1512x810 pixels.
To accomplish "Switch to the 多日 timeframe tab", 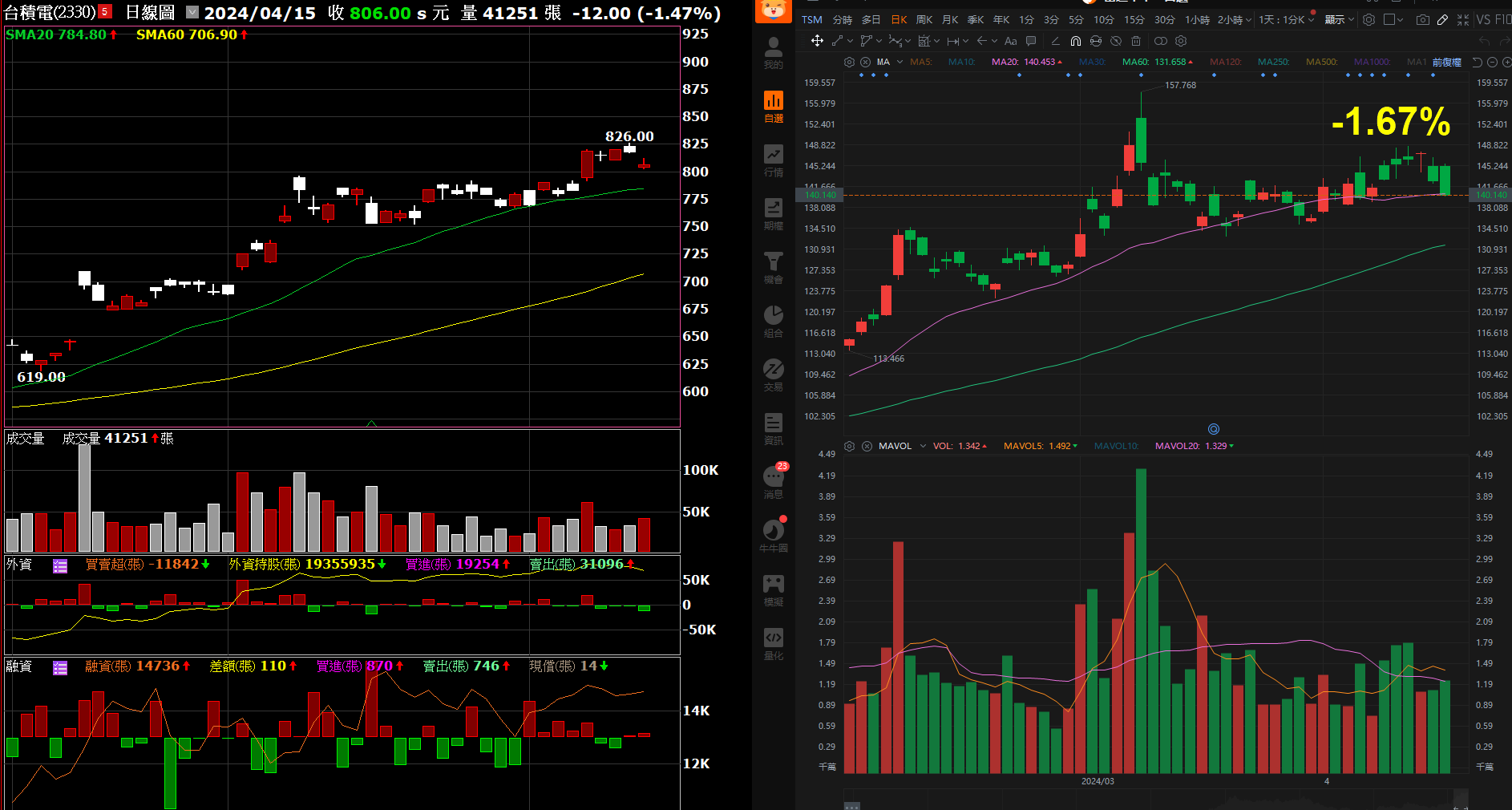I will click(871, 20).
